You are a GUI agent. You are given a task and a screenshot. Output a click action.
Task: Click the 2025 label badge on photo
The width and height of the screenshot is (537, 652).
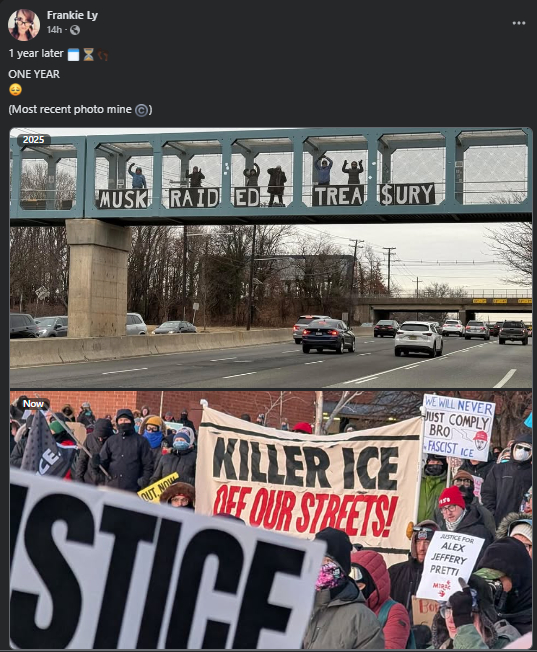click(x=33, y=140)
